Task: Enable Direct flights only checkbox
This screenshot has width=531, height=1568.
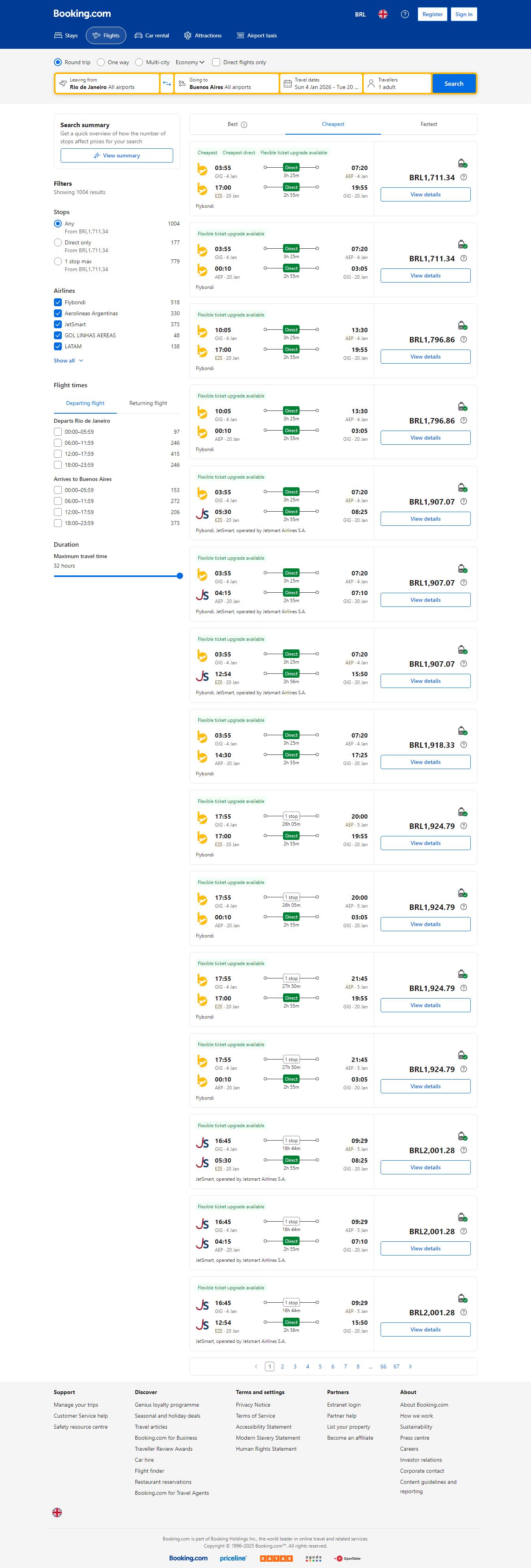Action: pyautogui.click(x=216, y=62)
